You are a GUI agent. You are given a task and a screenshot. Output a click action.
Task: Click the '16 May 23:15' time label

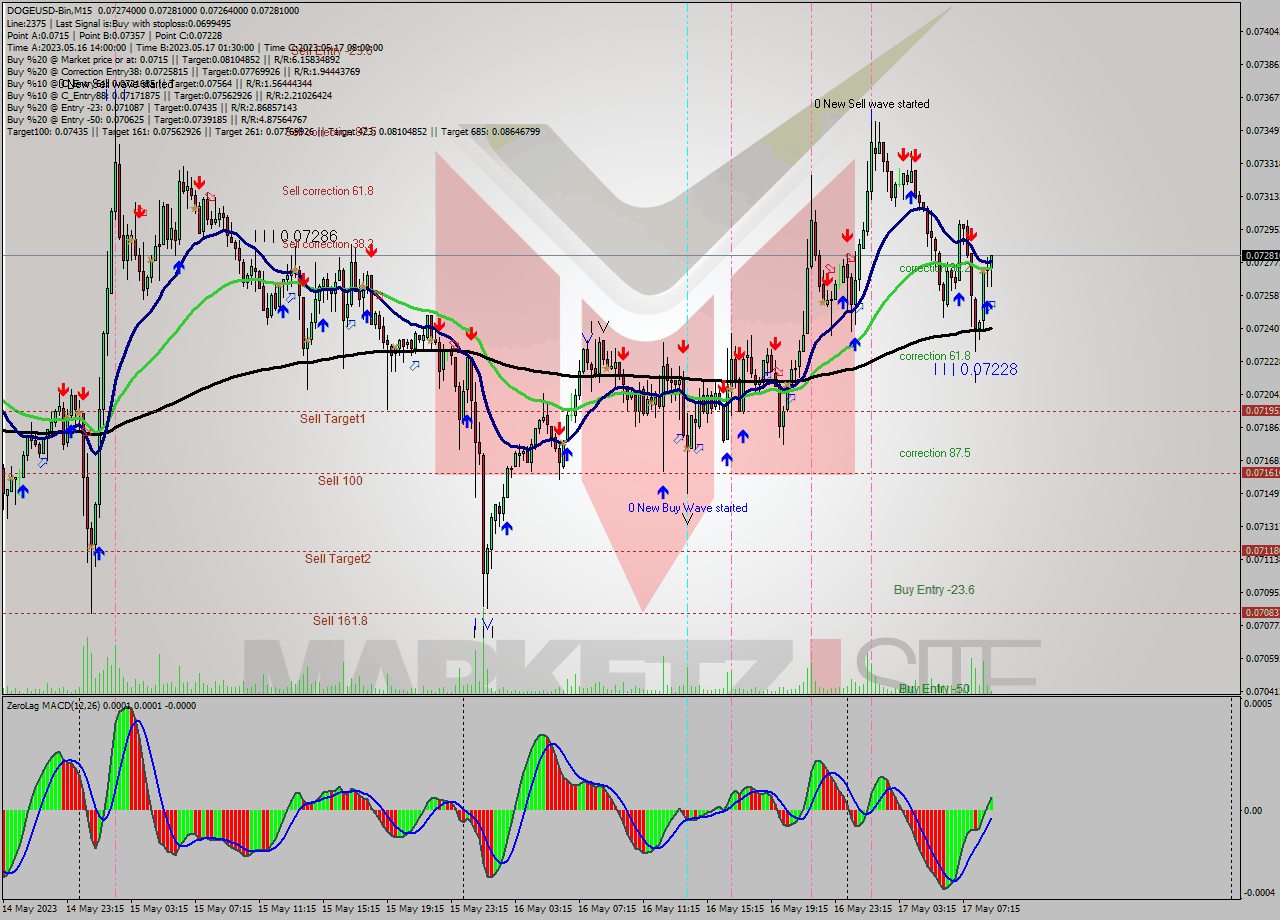(863, 909)
